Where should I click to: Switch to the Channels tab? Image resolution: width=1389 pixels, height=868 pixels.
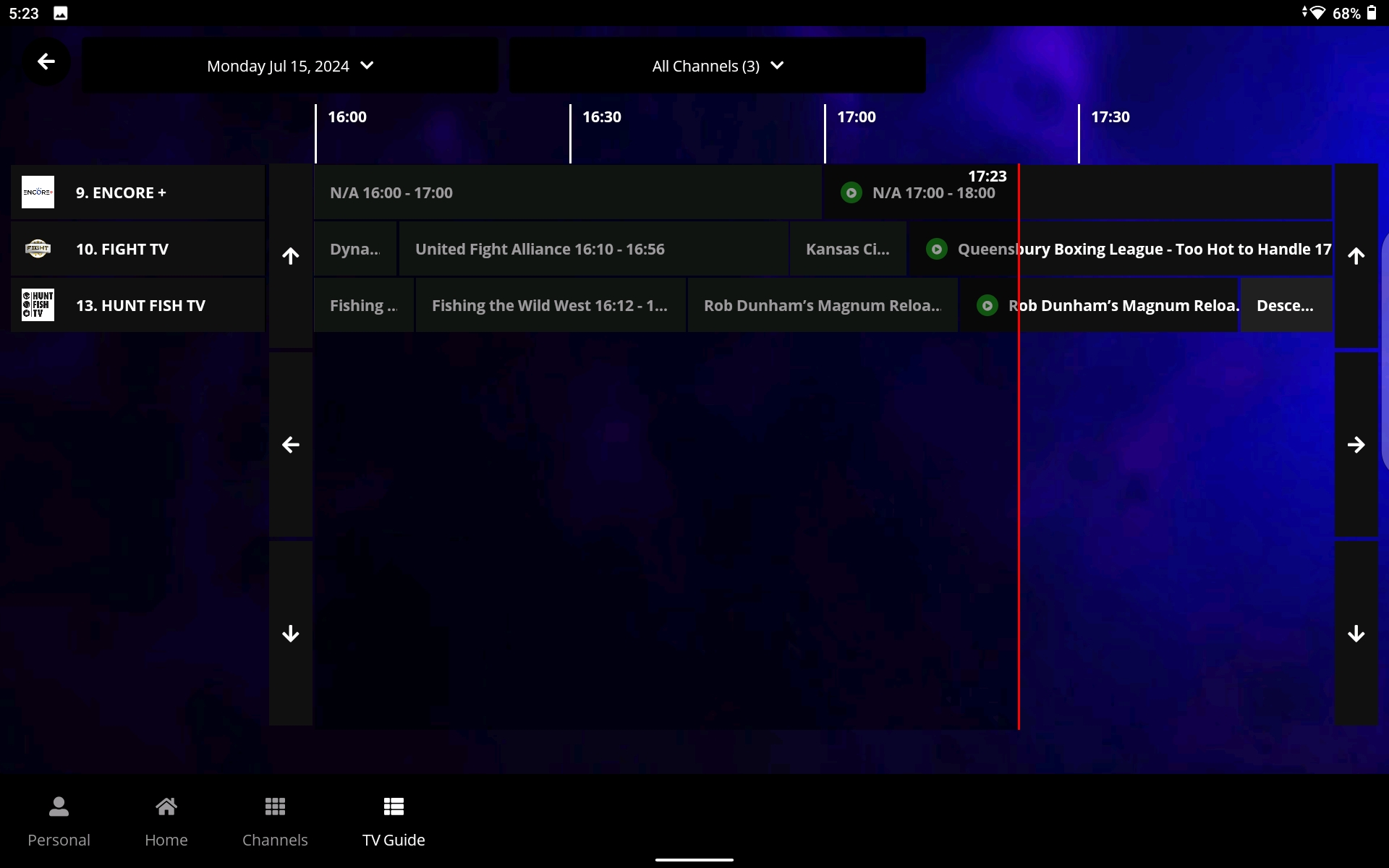275,822
